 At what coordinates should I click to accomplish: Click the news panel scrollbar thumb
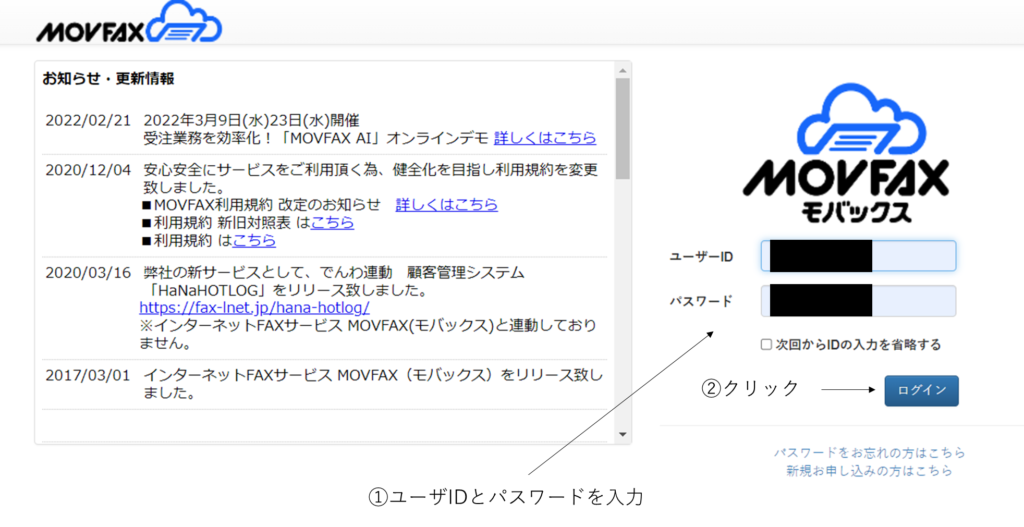622,128
